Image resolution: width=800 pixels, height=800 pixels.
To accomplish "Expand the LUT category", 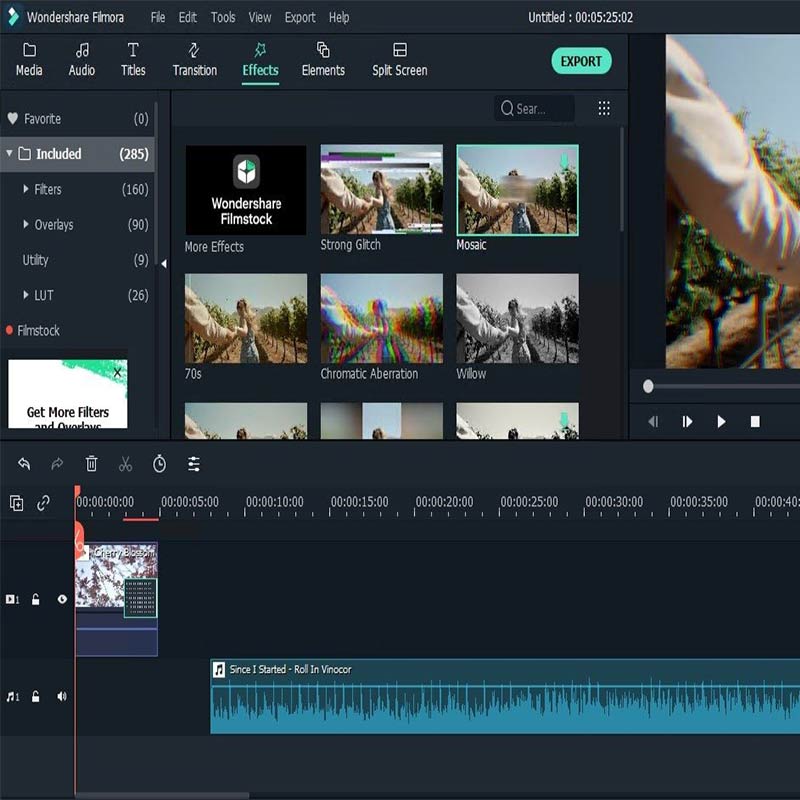I will click(x=26, y=294).
